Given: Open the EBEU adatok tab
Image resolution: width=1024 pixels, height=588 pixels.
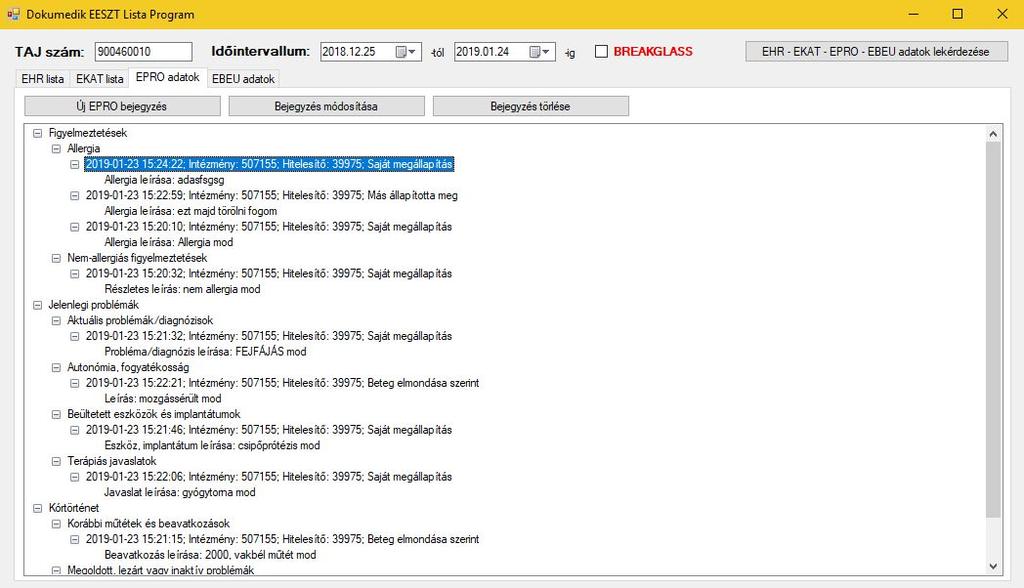Looking at the screenshot, I should (244, 79).
